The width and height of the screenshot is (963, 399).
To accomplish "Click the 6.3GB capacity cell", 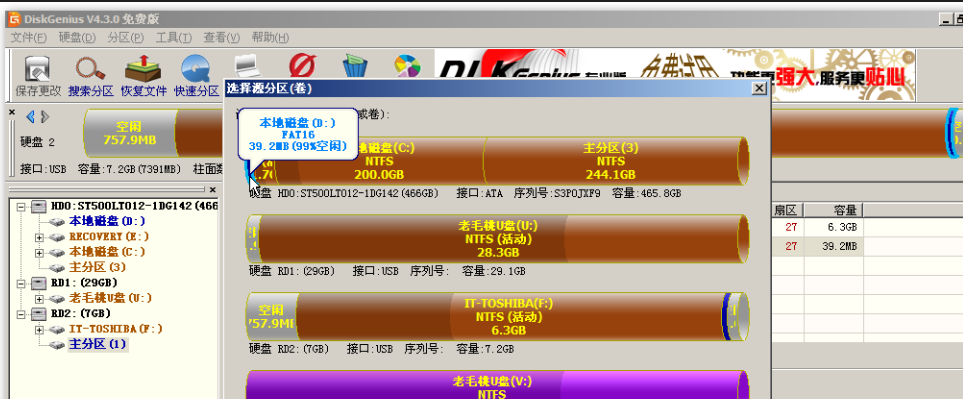I will point(833,228).
